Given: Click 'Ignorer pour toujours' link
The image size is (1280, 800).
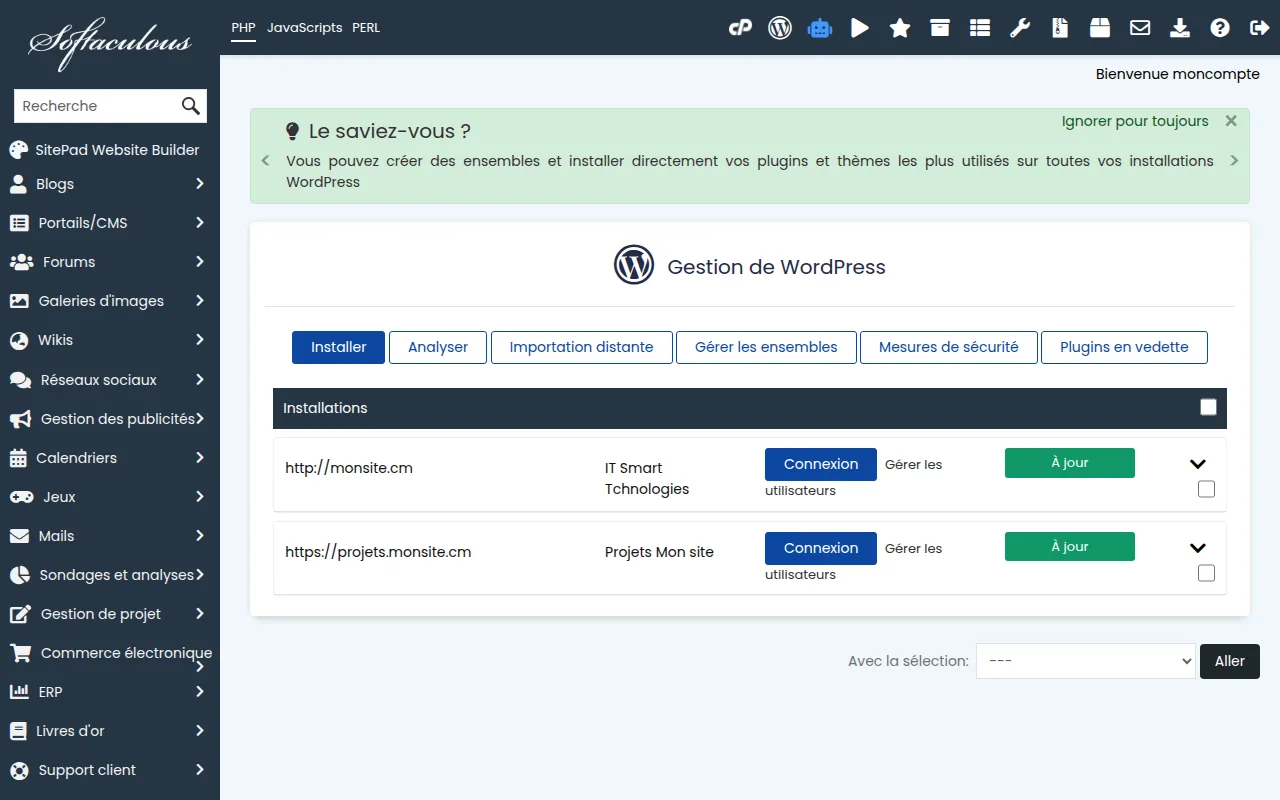Looking at the screenshot, I should click(x=1135, y=121).
